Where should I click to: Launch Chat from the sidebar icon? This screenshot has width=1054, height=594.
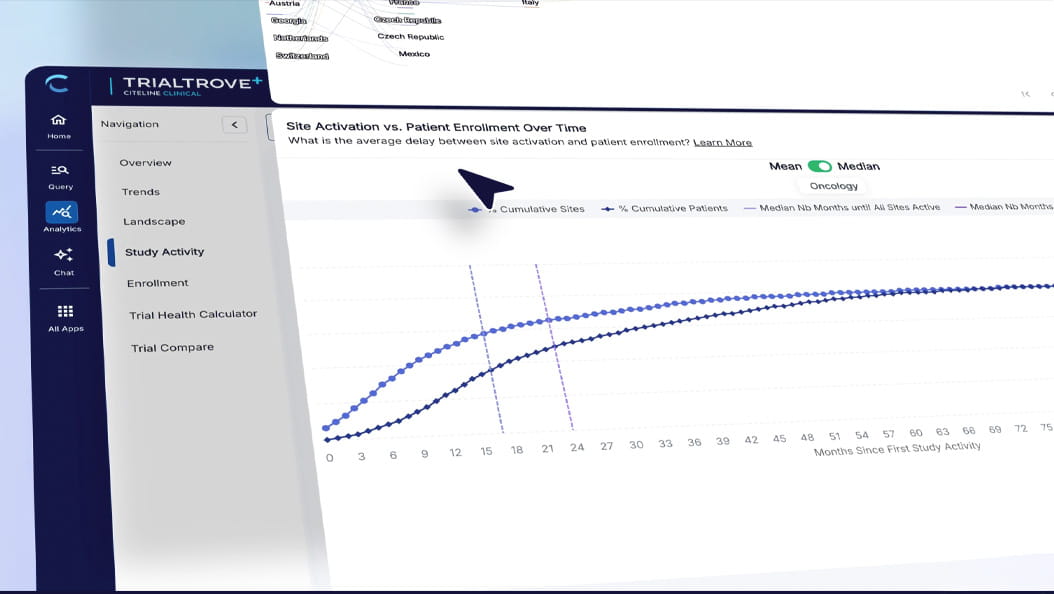(62, 255)
